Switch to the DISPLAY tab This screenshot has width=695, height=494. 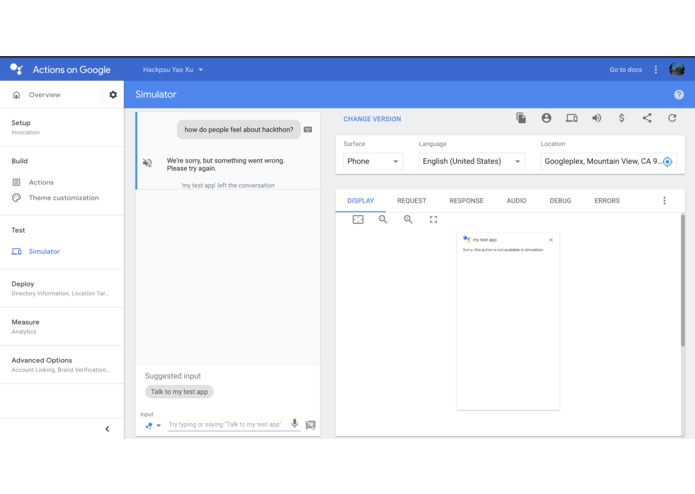point(360,201)
